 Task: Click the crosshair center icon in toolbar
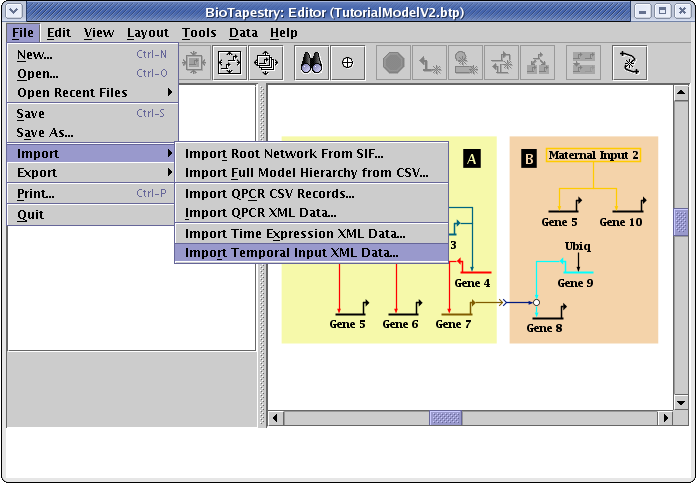click(x=348, y=62)
